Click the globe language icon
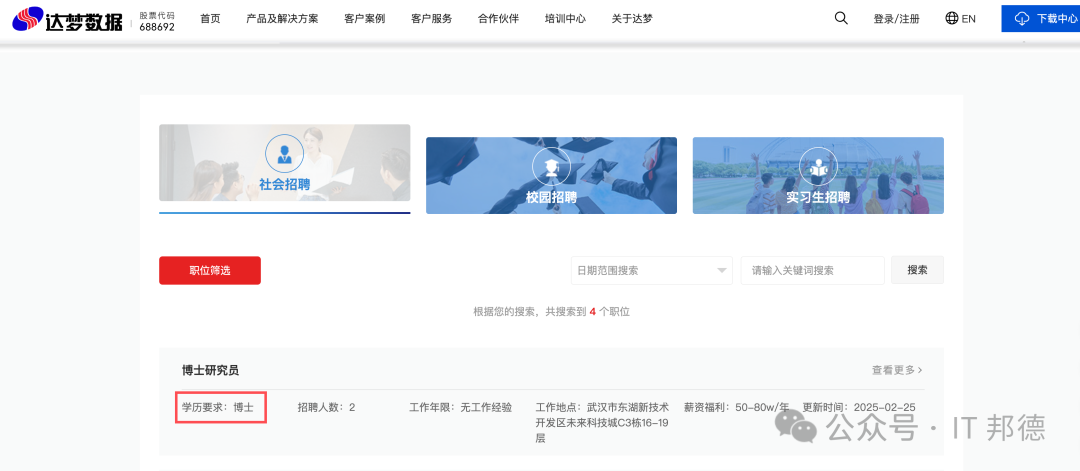The height and width of the screenshot is (471, 1080). (x=952, y=19)
